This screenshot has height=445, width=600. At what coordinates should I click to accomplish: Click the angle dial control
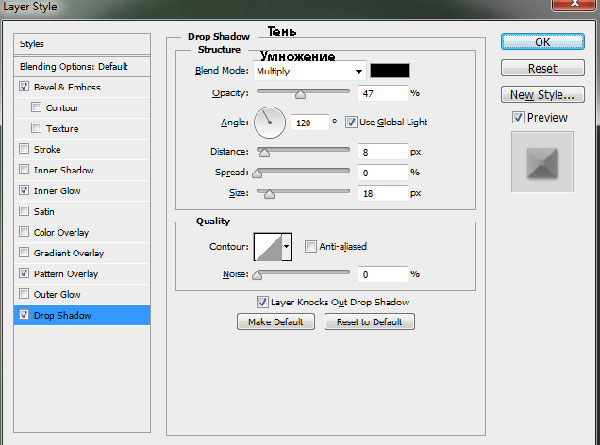[x=270, y=122]
